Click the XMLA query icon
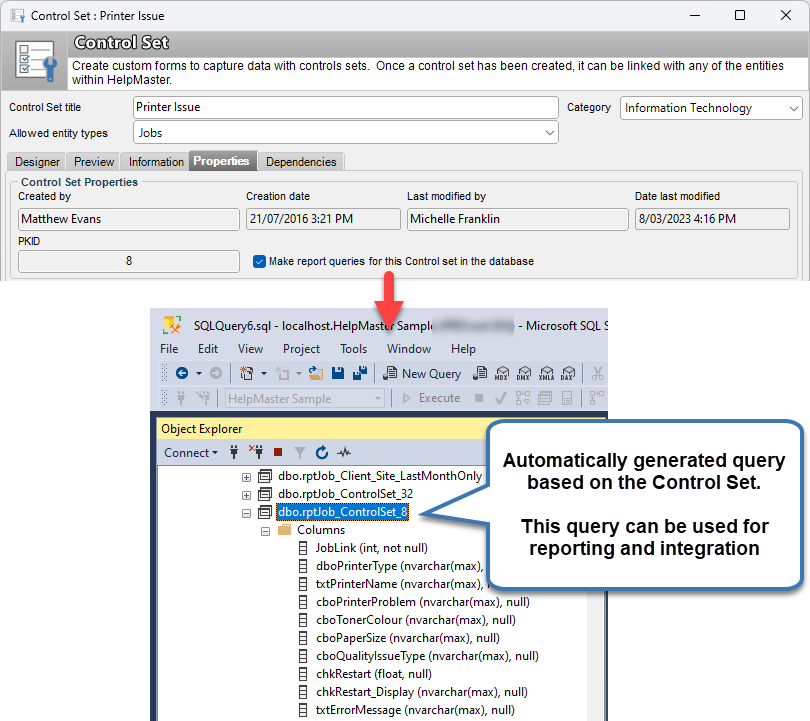The width and height of the screenshot is (810, 721). (x=546, y=373)
